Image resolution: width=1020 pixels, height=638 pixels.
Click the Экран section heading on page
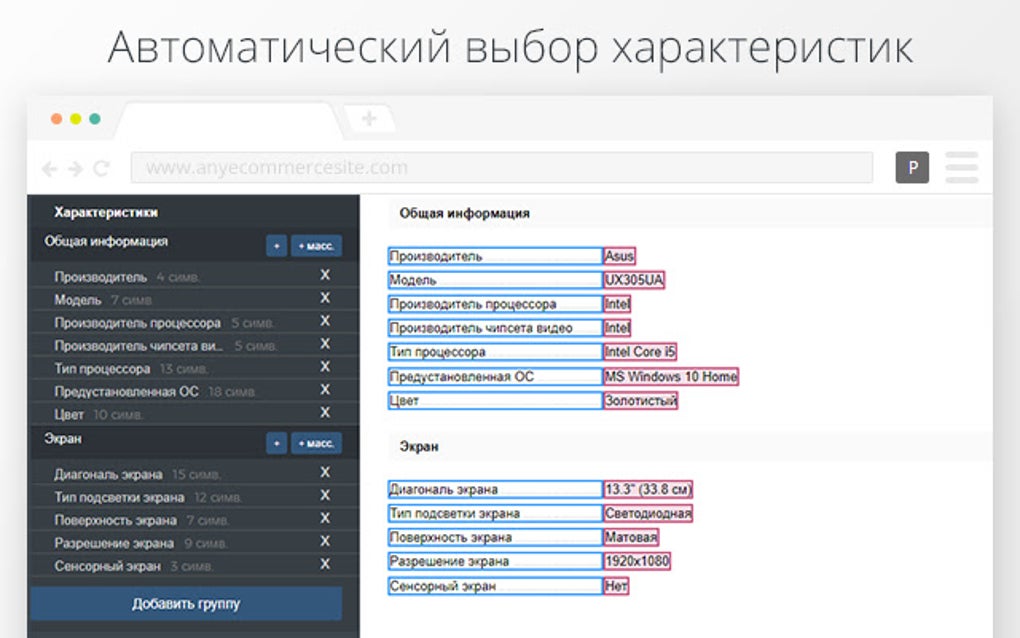(419, 447)
